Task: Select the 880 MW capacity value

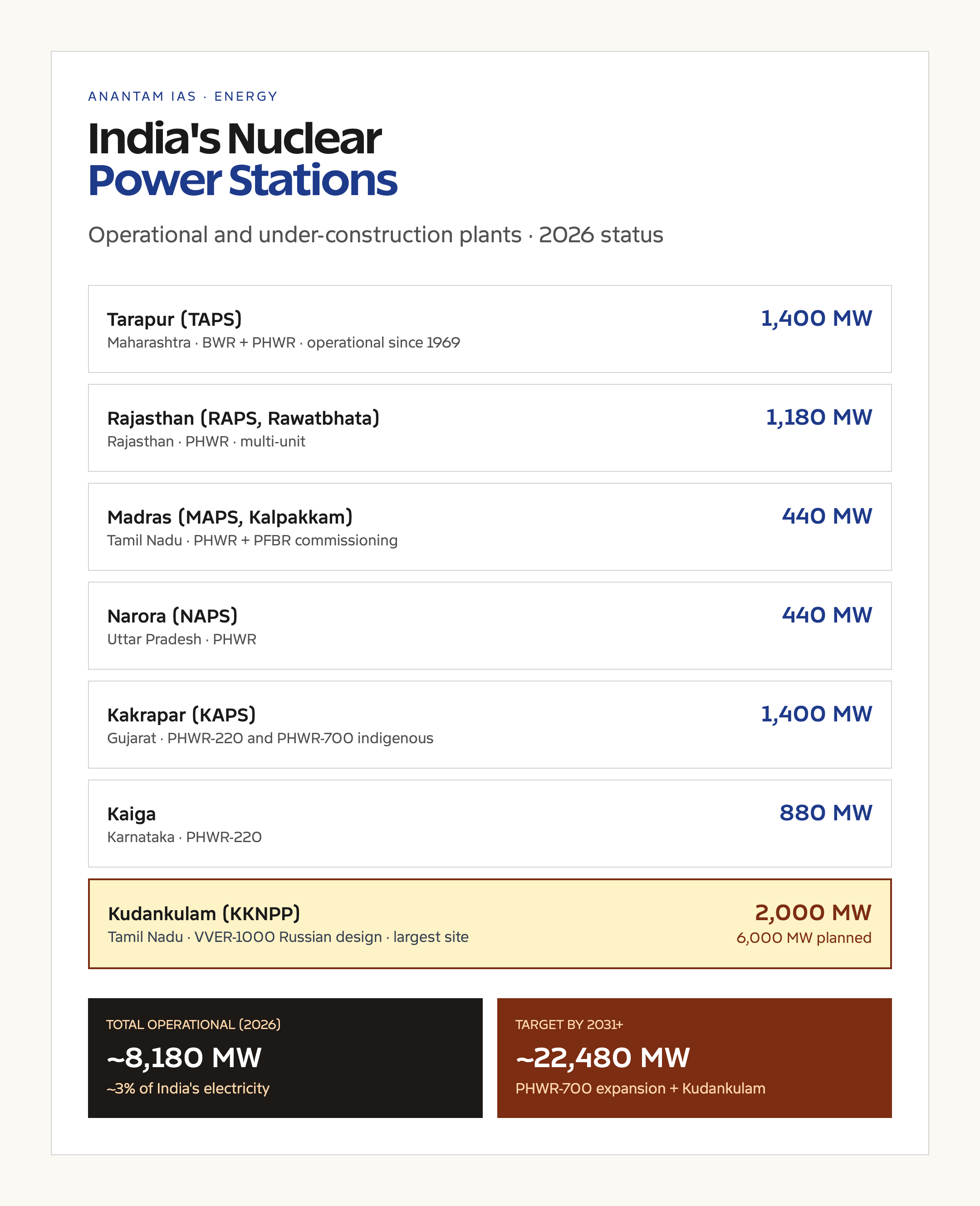Action: 826,813
